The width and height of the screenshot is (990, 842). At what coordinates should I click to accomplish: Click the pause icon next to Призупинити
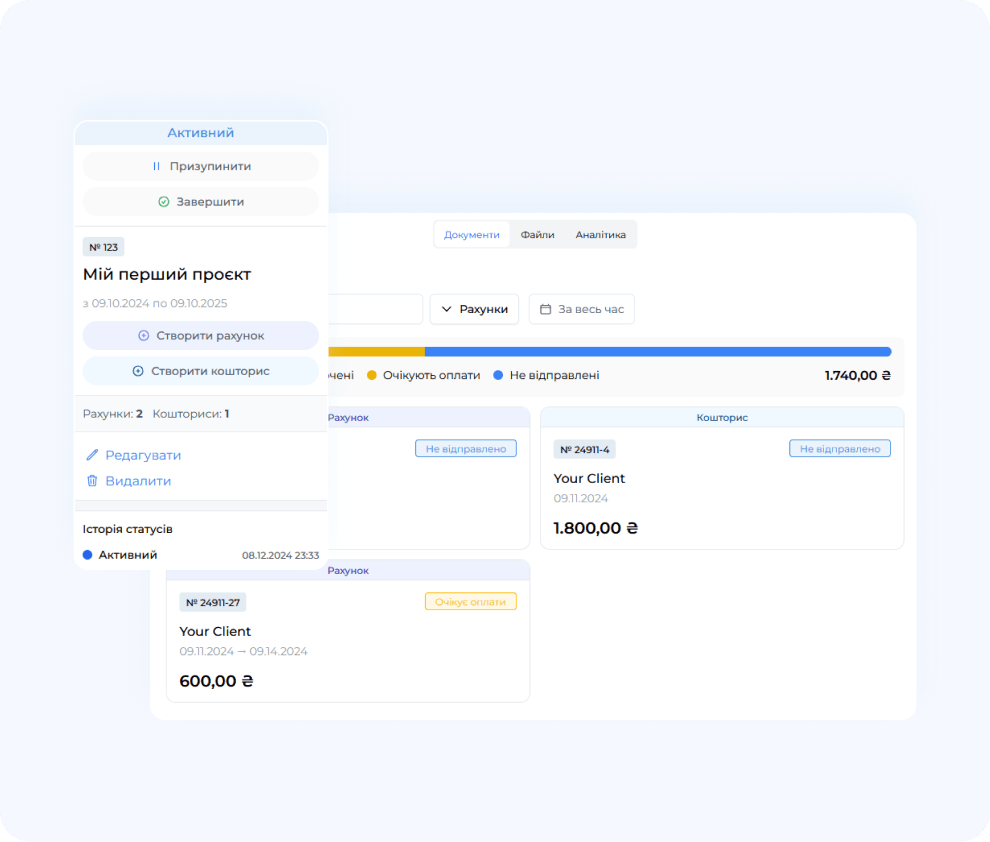[156, 167]
